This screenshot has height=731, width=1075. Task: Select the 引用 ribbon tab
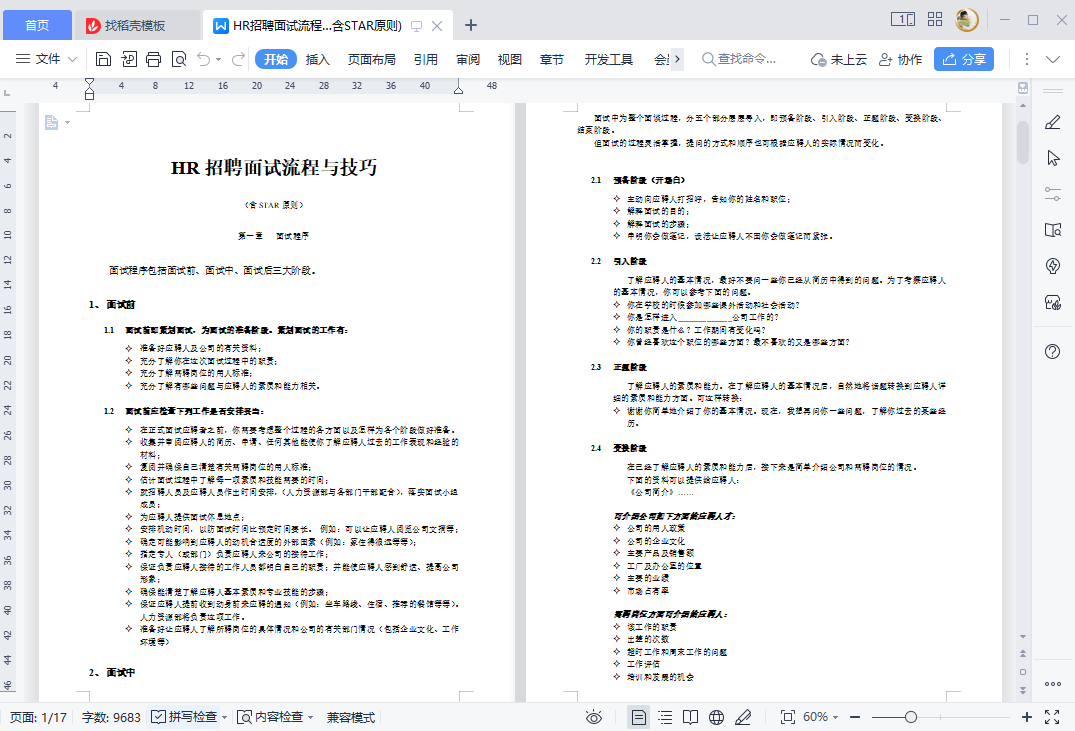pos(426,60)
